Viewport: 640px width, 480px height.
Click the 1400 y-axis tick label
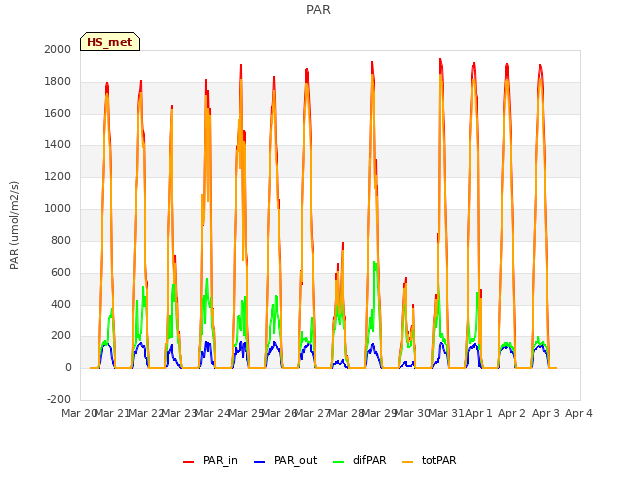pyautogui.click(x=58, y=144)
